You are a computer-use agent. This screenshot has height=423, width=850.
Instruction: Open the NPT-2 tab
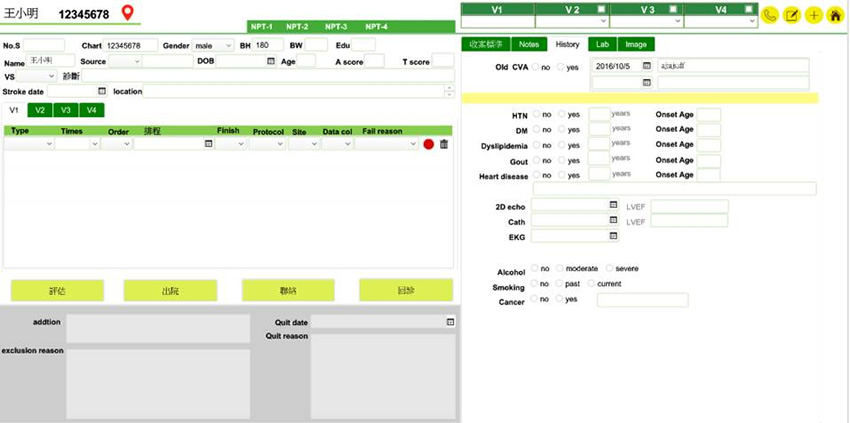(297, 26)
